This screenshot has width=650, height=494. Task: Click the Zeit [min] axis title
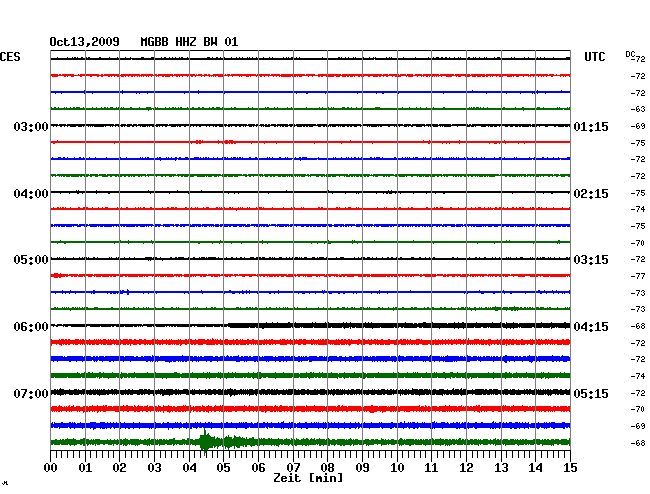coord(308,478)
